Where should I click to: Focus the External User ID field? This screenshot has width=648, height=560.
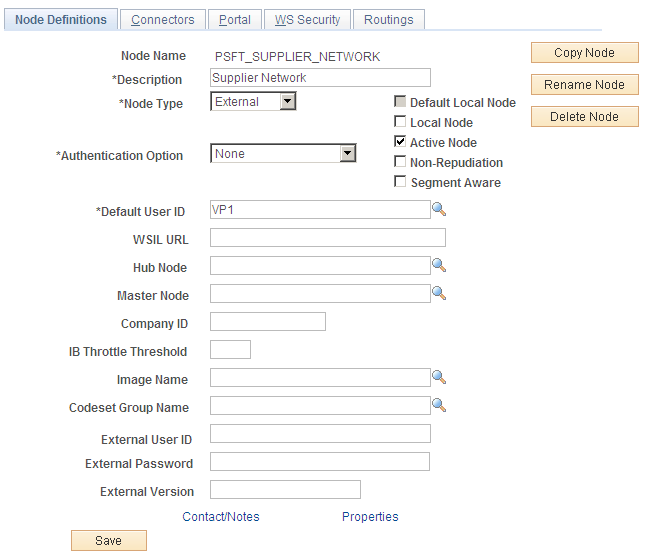click(320, 434)
